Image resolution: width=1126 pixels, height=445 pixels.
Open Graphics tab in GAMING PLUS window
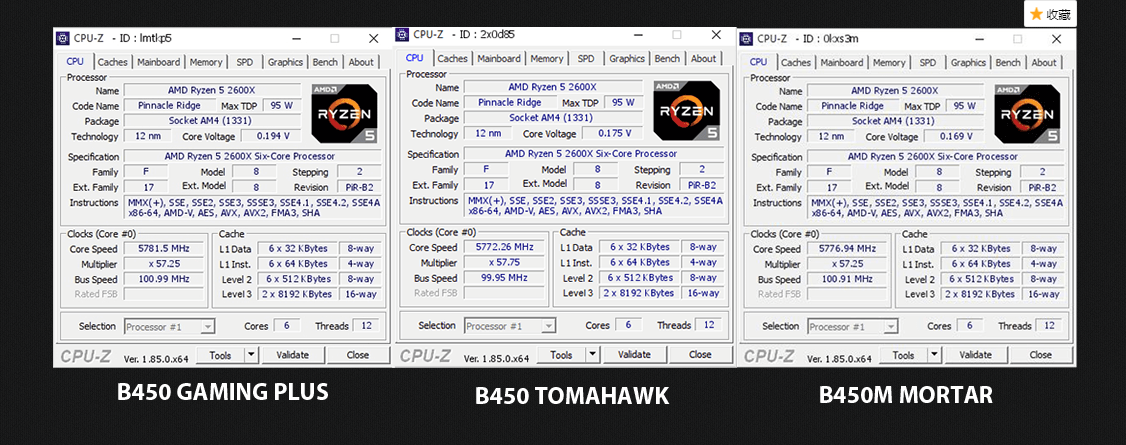285,62
